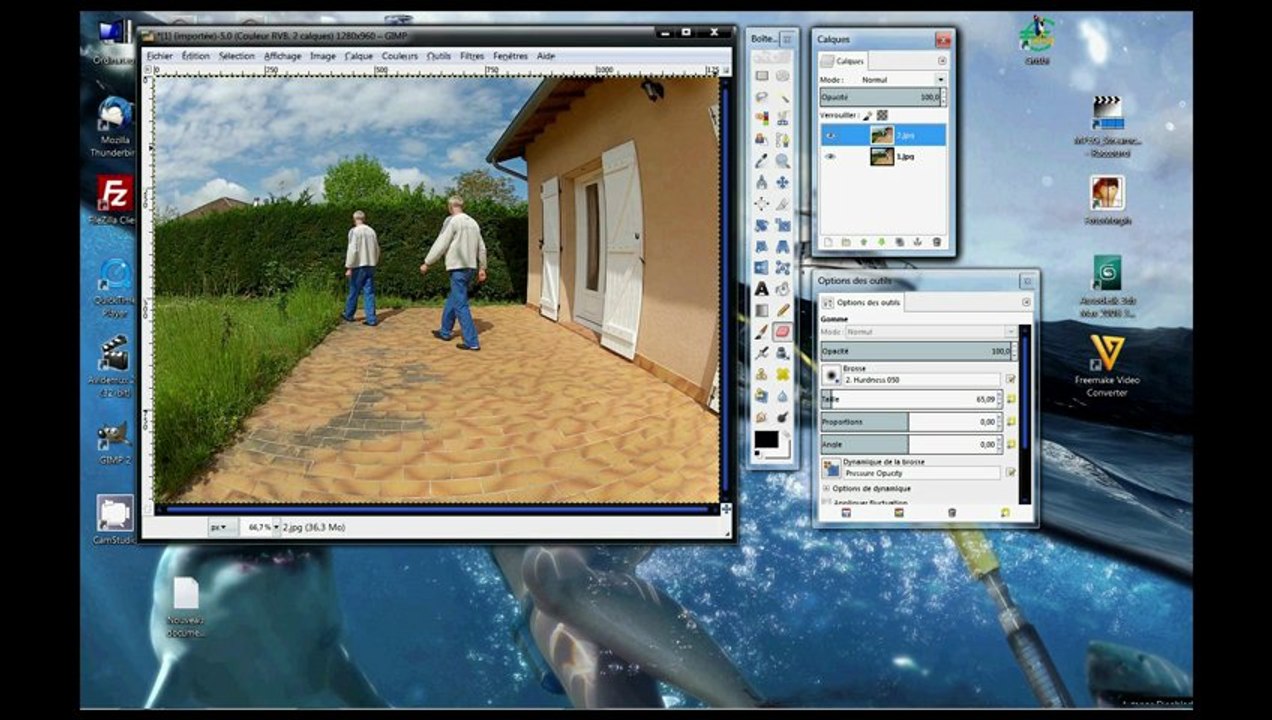Reset the Angle value to default
The height and width of the screenshot is (720, 1272).
[1012, 444]
